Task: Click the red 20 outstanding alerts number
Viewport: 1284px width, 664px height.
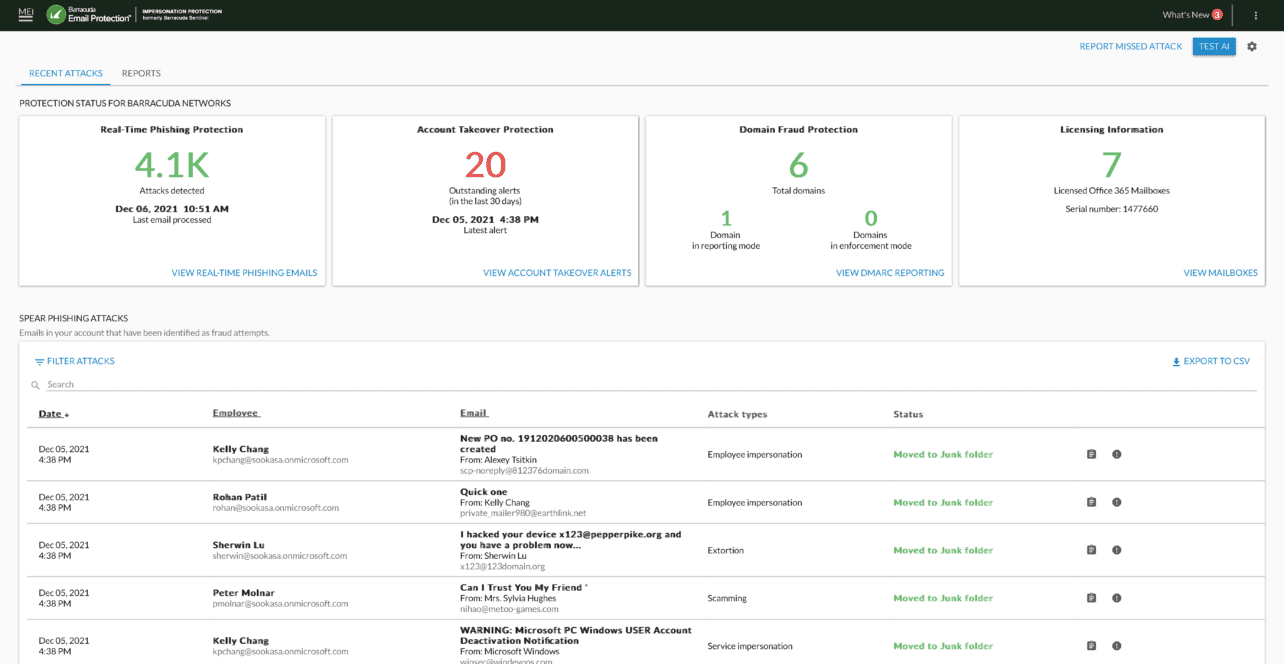Action: point(485,164)
